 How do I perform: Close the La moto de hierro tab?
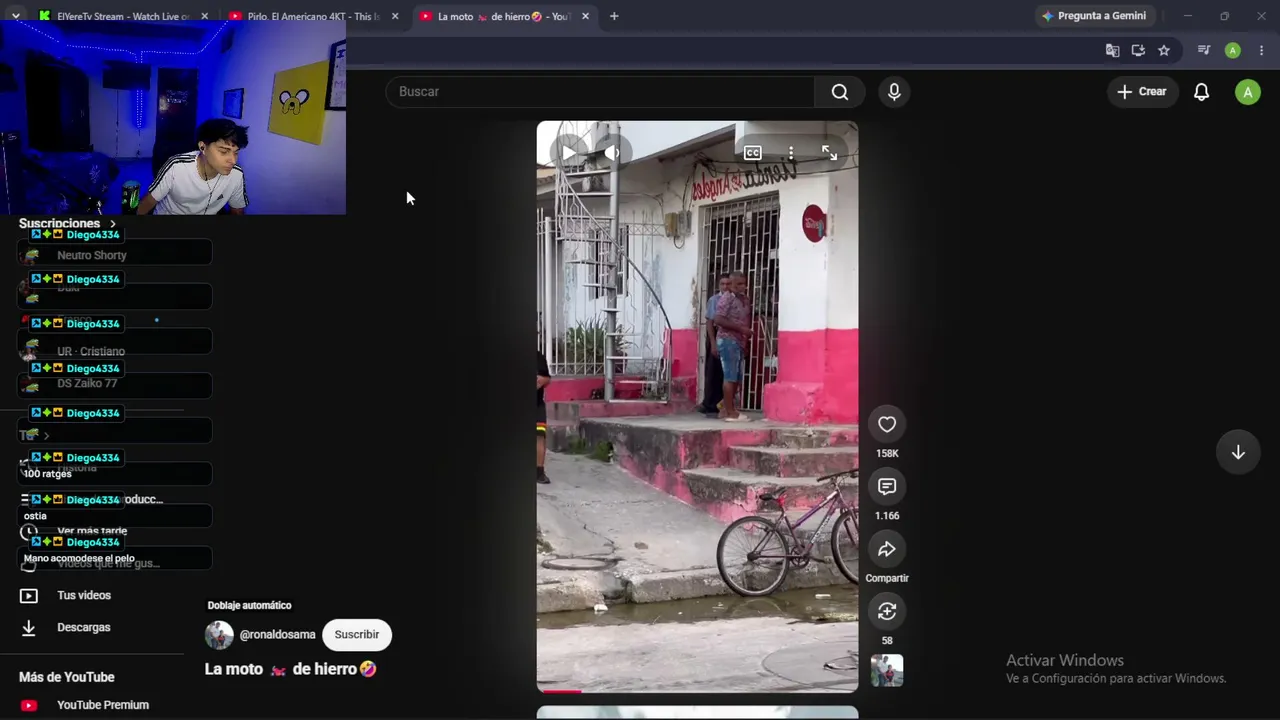(585, 16)
